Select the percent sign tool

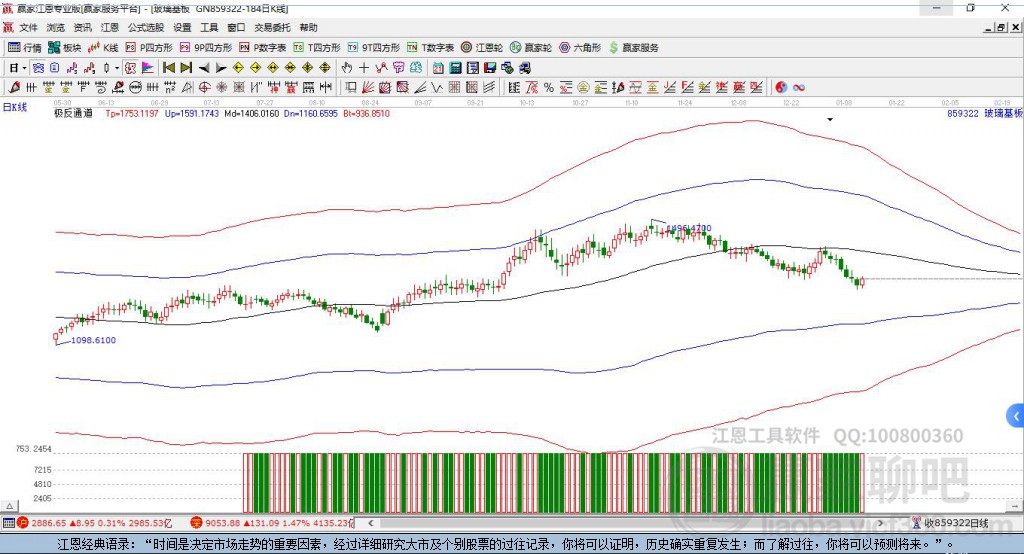click(549, 88)
